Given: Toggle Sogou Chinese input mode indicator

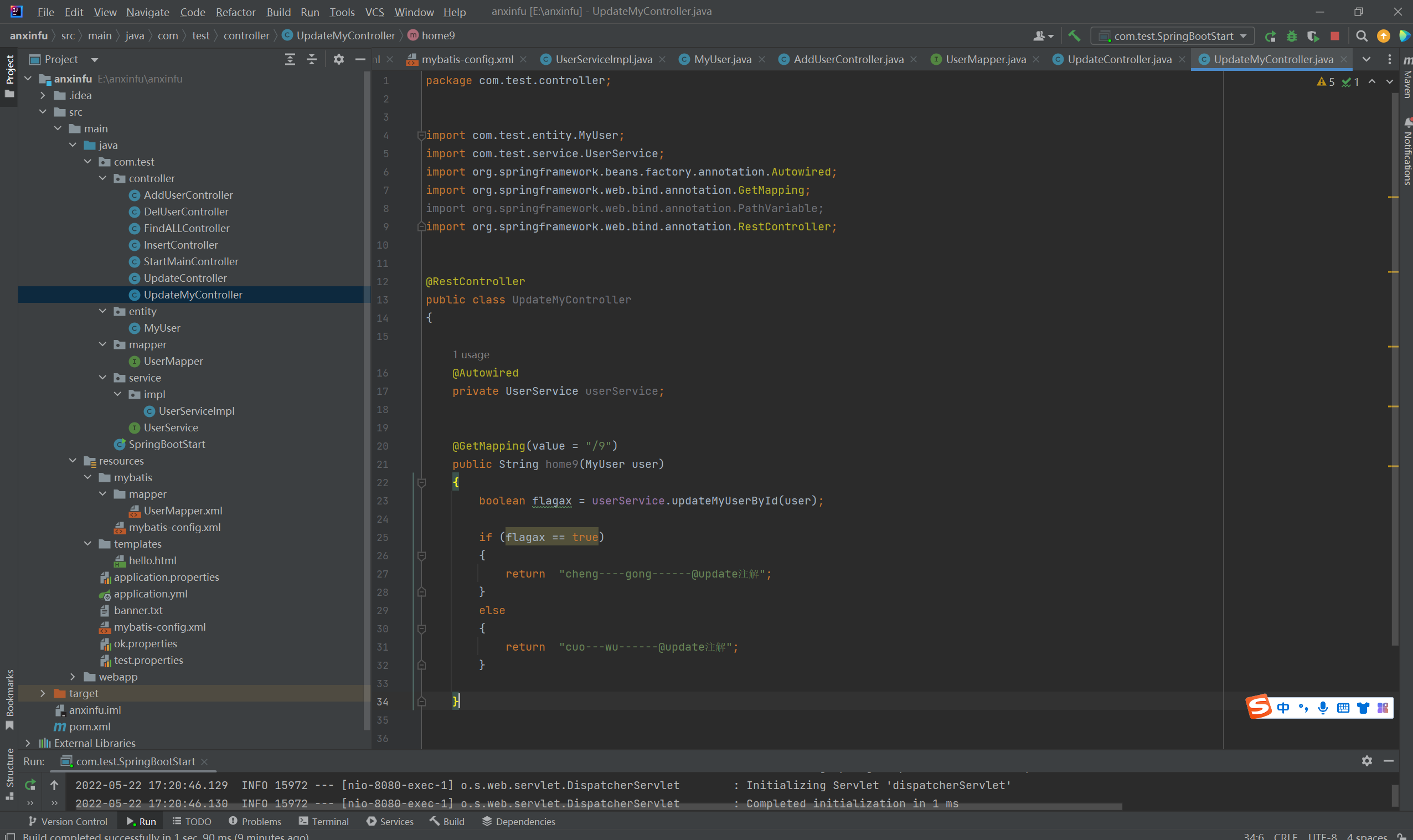Looking at the screenshot, I should 1283,708.
